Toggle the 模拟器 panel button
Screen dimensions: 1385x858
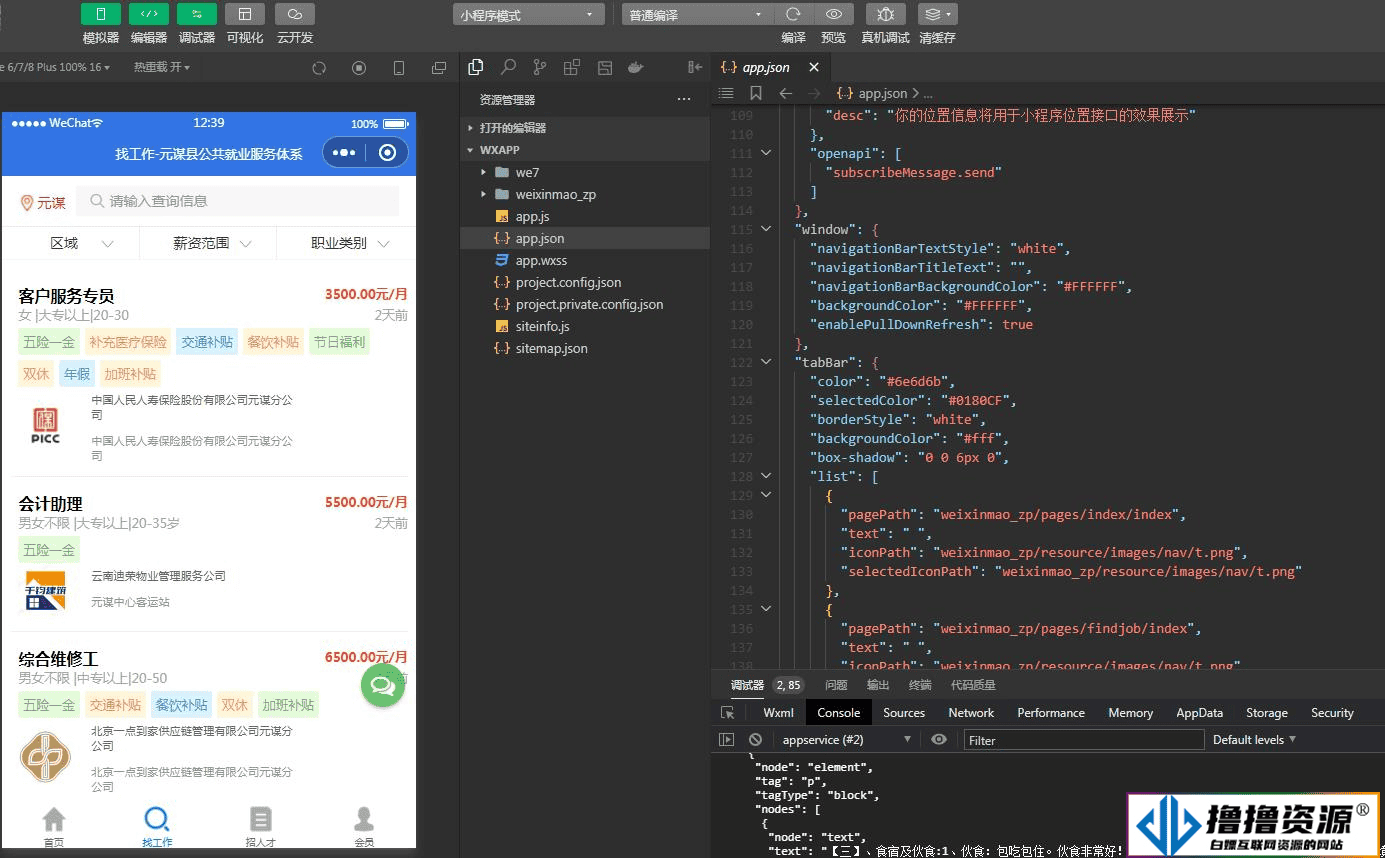tap(101, 14)
